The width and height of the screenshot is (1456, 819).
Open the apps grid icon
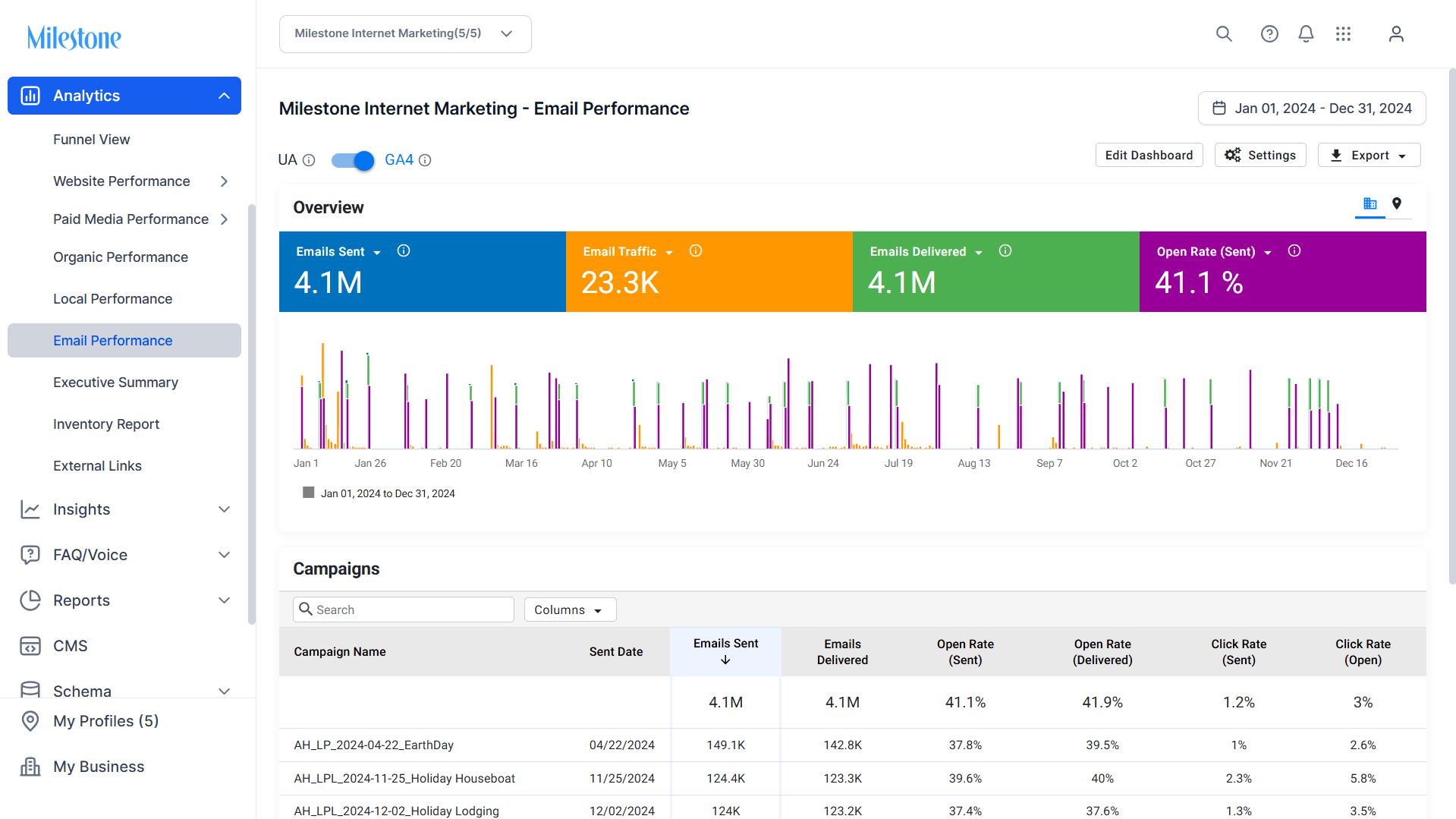[x=1343, y=33]
